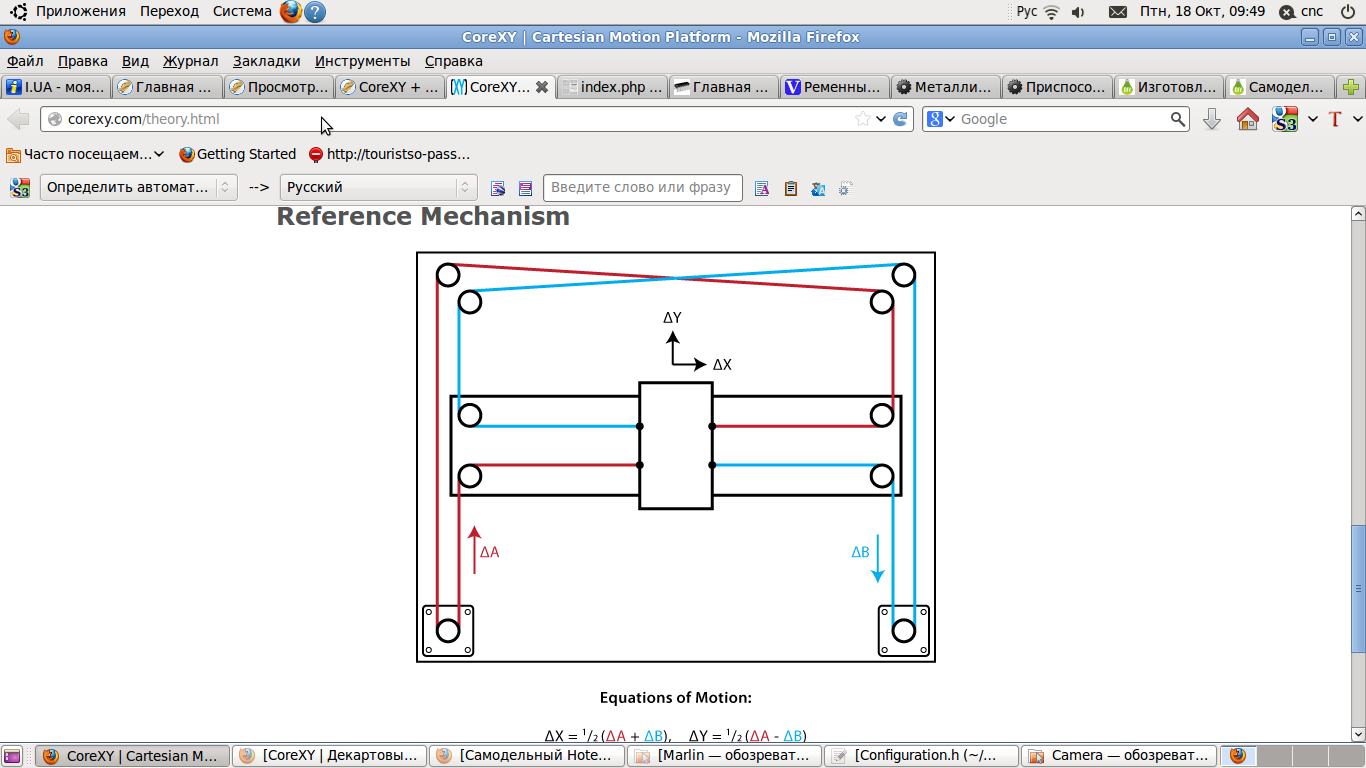Viewport: 1366px width, 768px height.
Task: Close the active CoreXY tab
Action: [x=542, y=87]
